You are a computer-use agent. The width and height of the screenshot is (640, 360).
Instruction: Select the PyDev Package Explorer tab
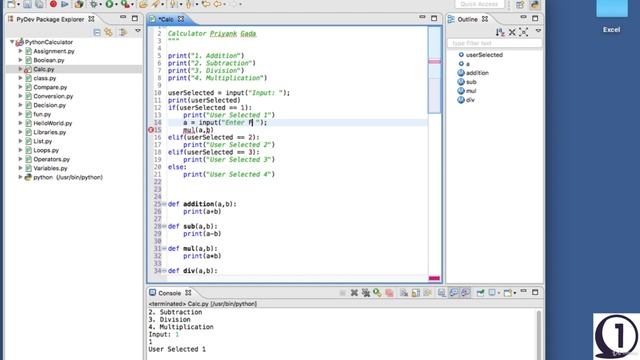click(50, 19)
